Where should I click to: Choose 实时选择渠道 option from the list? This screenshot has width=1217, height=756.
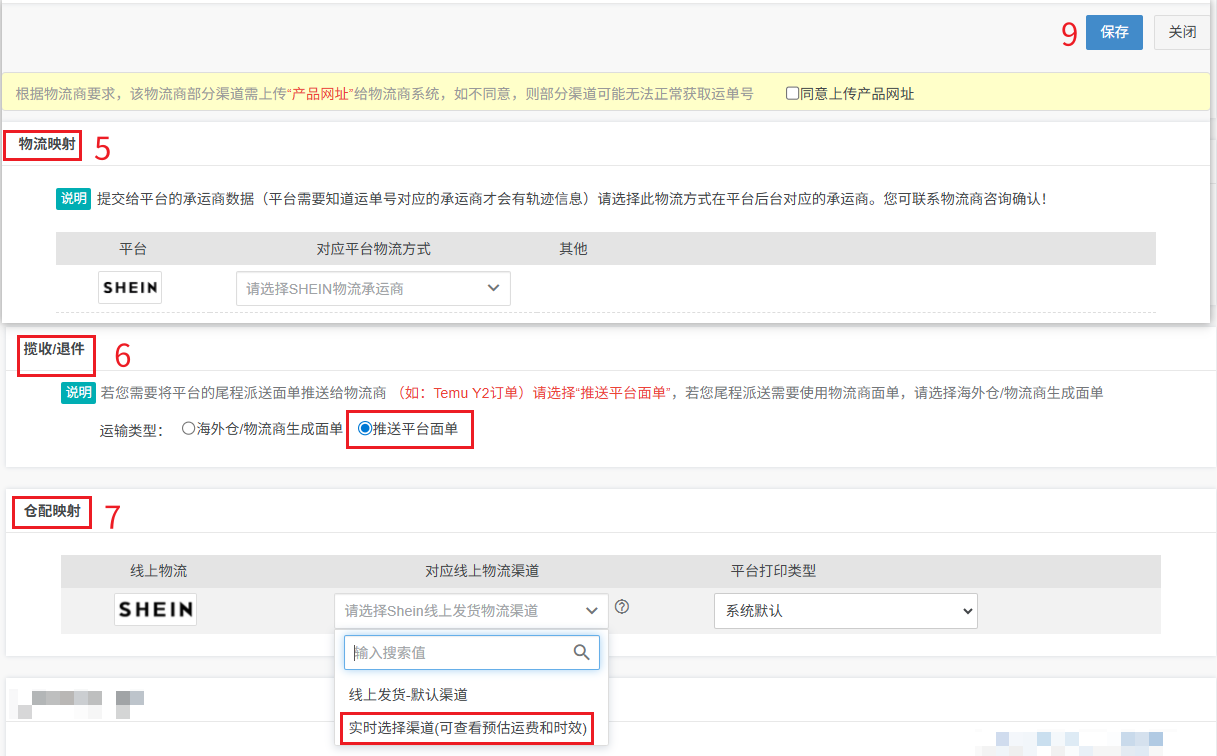(467, 728)
